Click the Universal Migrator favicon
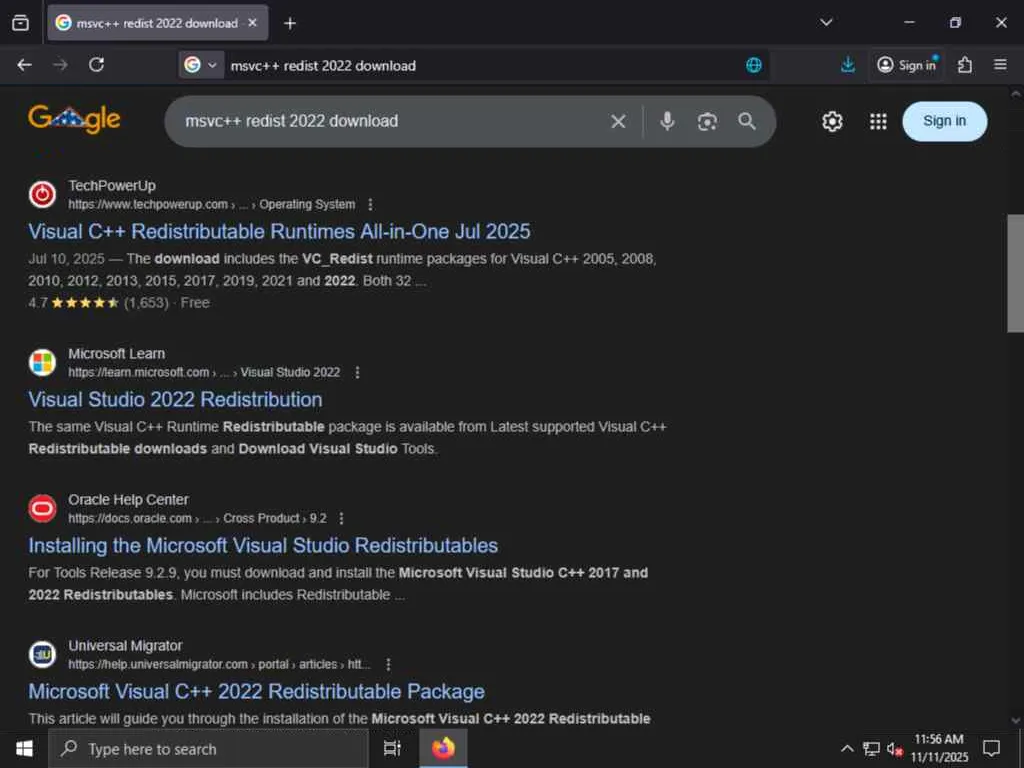This screenshot has width=1024, height=768. click(42, 655)
